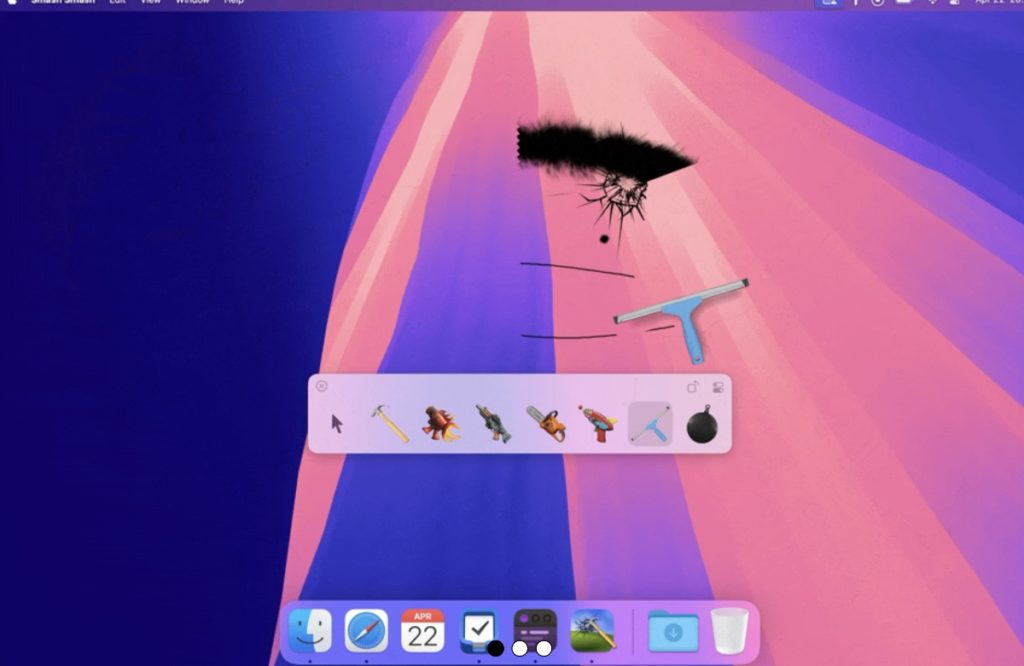Pick the flamethrower tool
The width and height of the screenshot is (1024, 666).
(441, 423)
